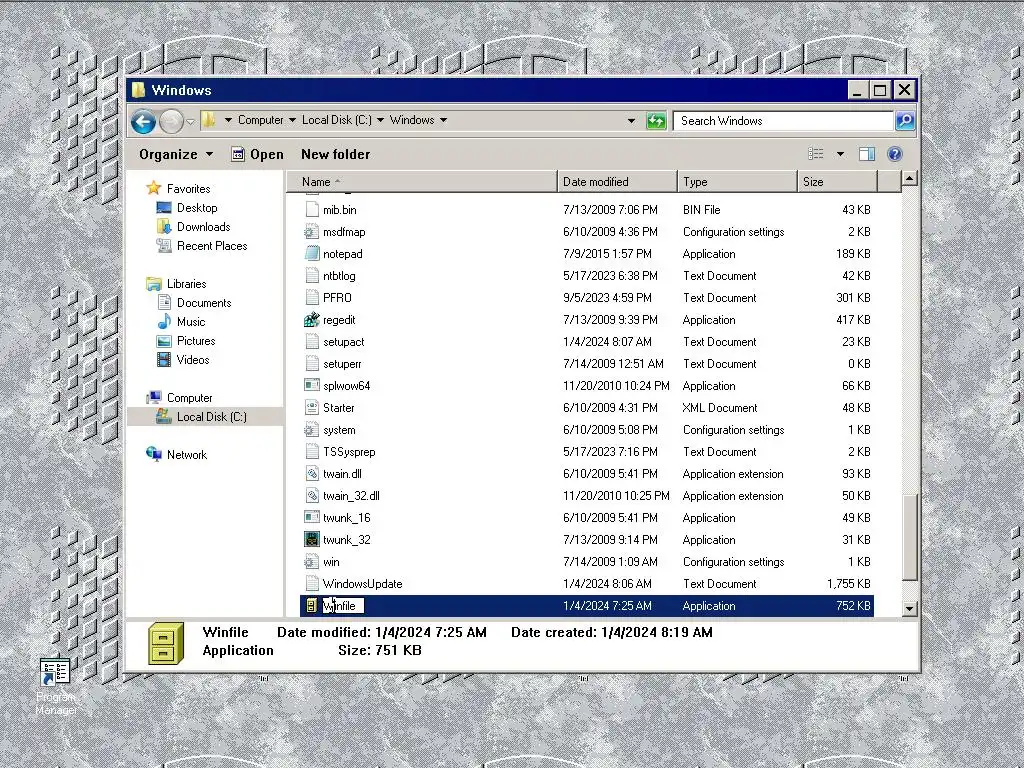
Task: Select Network in navigation pane
Action: (187, 455)
